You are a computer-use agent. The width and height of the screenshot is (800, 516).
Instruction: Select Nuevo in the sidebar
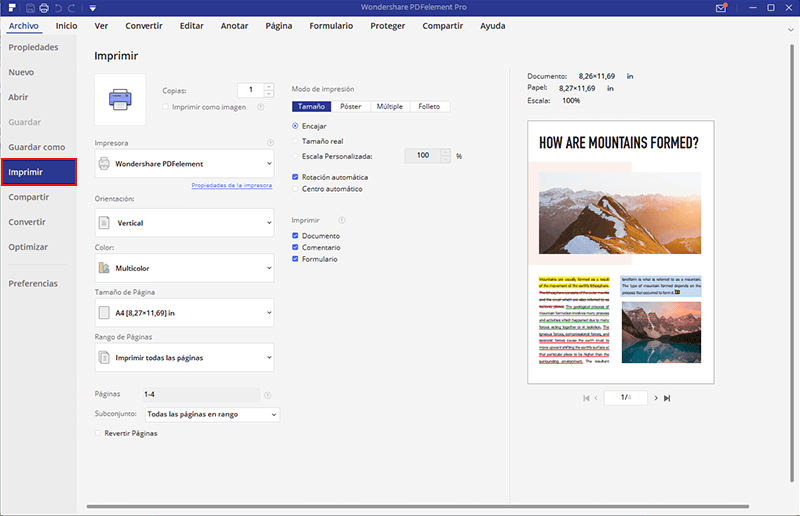tap(21, 72)
